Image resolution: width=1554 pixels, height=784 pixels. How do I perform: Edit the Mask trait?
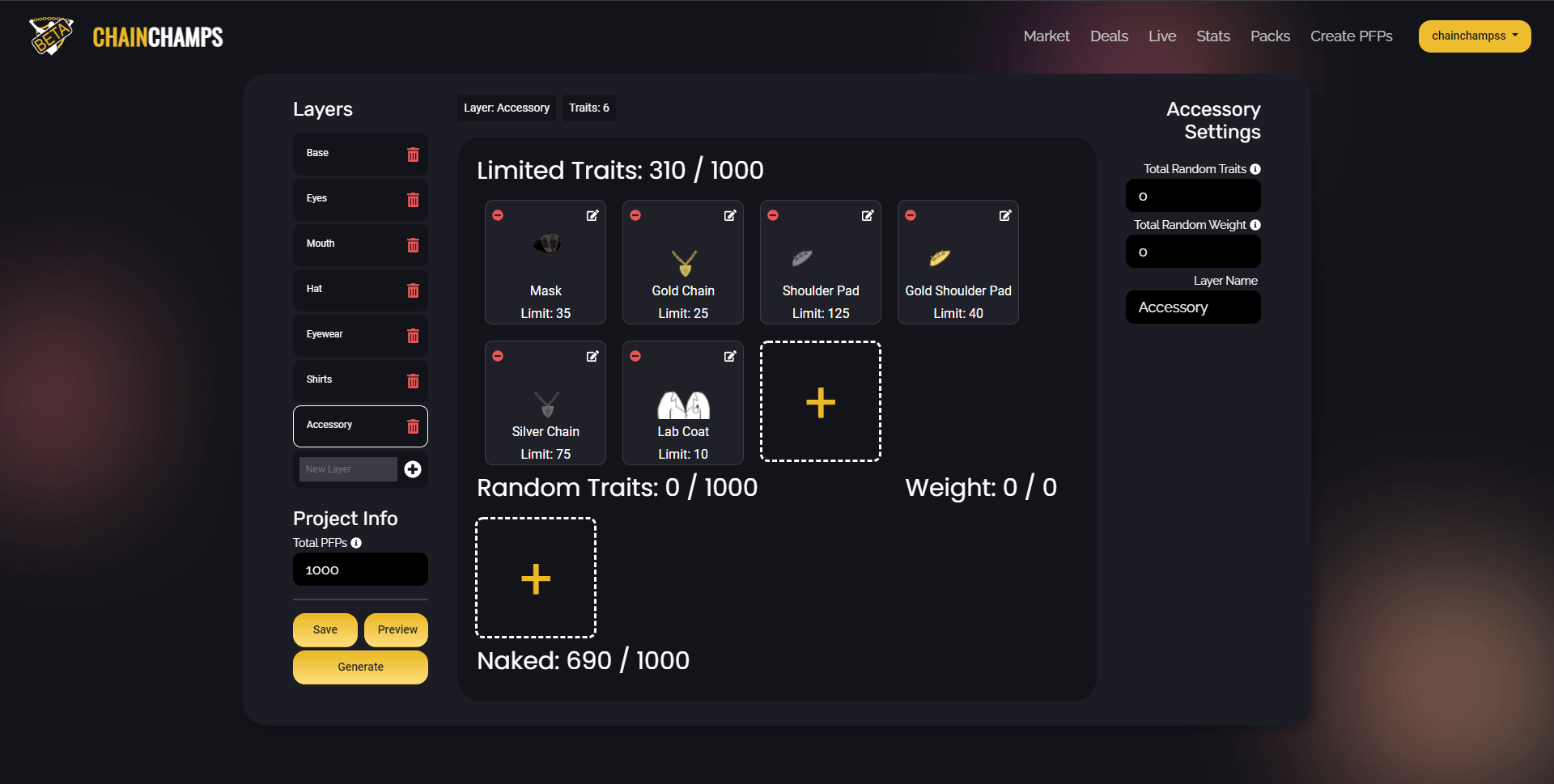592,215
